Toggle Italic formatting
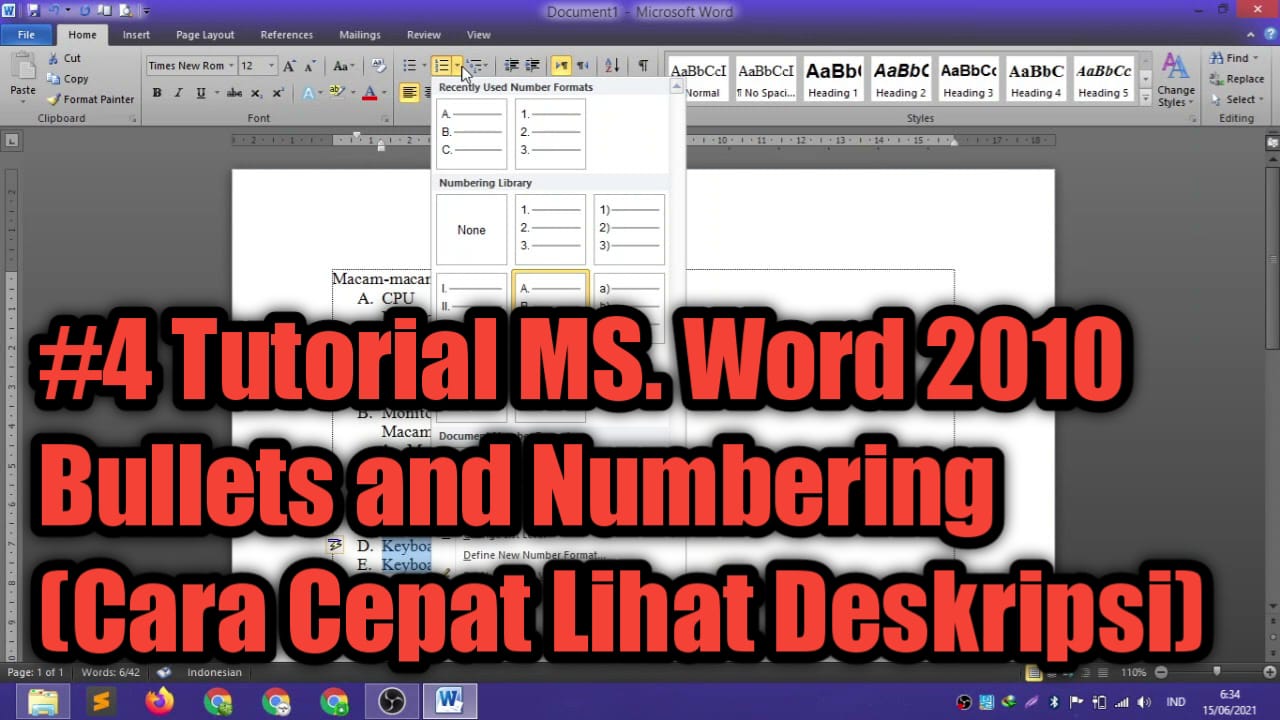The width and height of the screenshot is (1280, 720). (178, 93)
